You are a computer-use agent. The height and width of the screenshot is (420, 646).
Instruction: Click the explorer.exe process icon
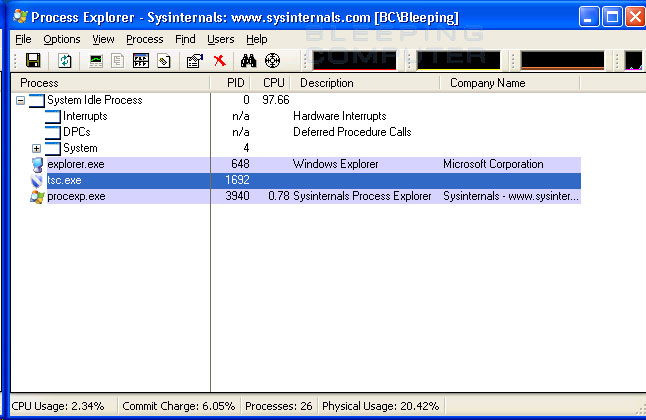click(x=37, y=164)
